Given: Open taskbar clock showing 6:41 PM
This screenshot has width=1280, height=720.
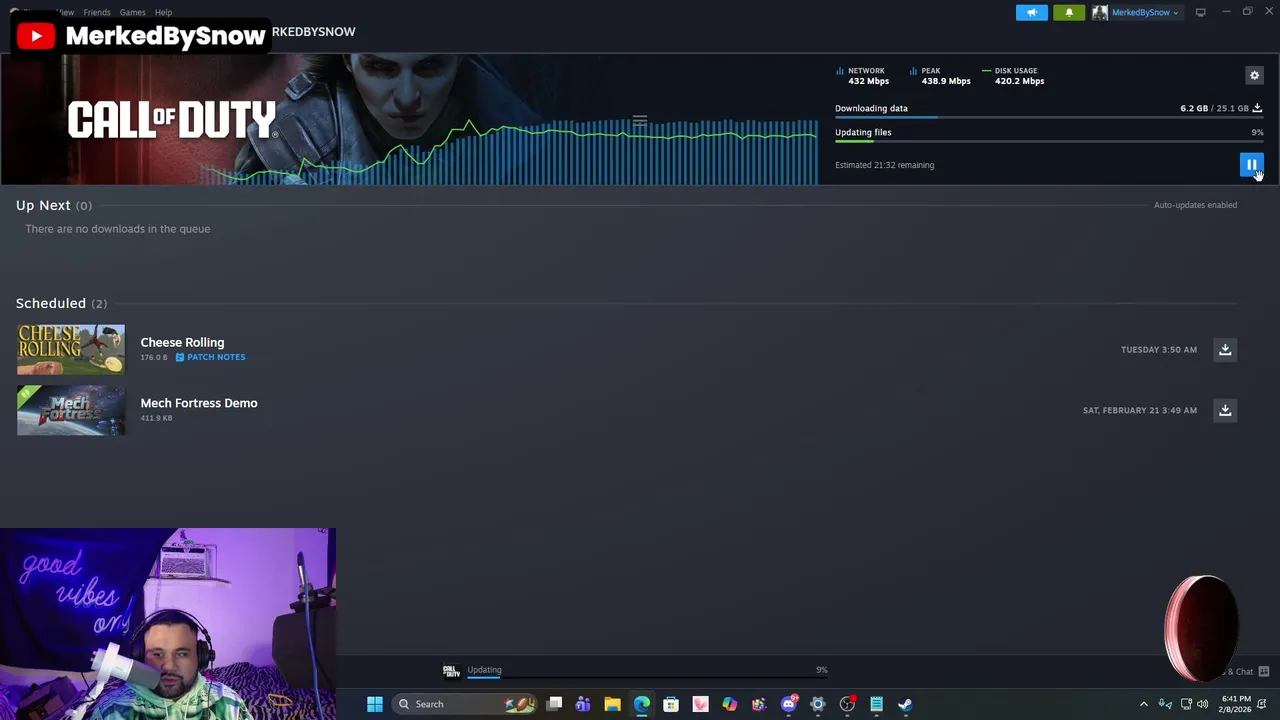Looking at the screenshot, I should [x=1236, y=704].
